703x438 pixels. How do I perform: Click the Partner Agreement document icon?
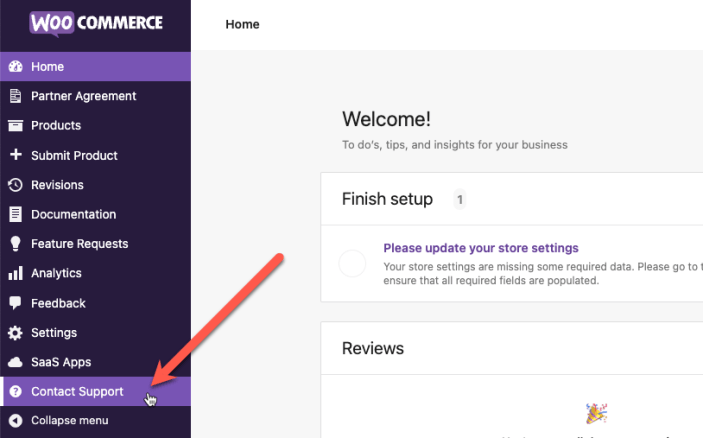coord(16,96)
